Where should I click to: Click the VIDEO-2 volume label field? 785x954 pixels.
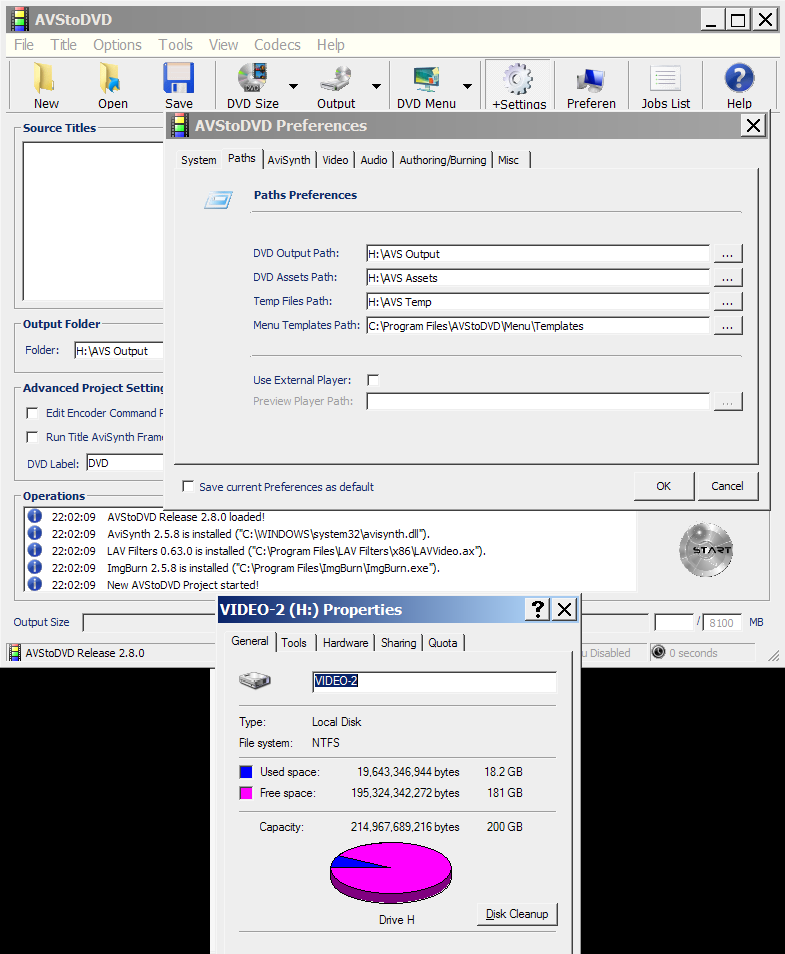[434, 681]
